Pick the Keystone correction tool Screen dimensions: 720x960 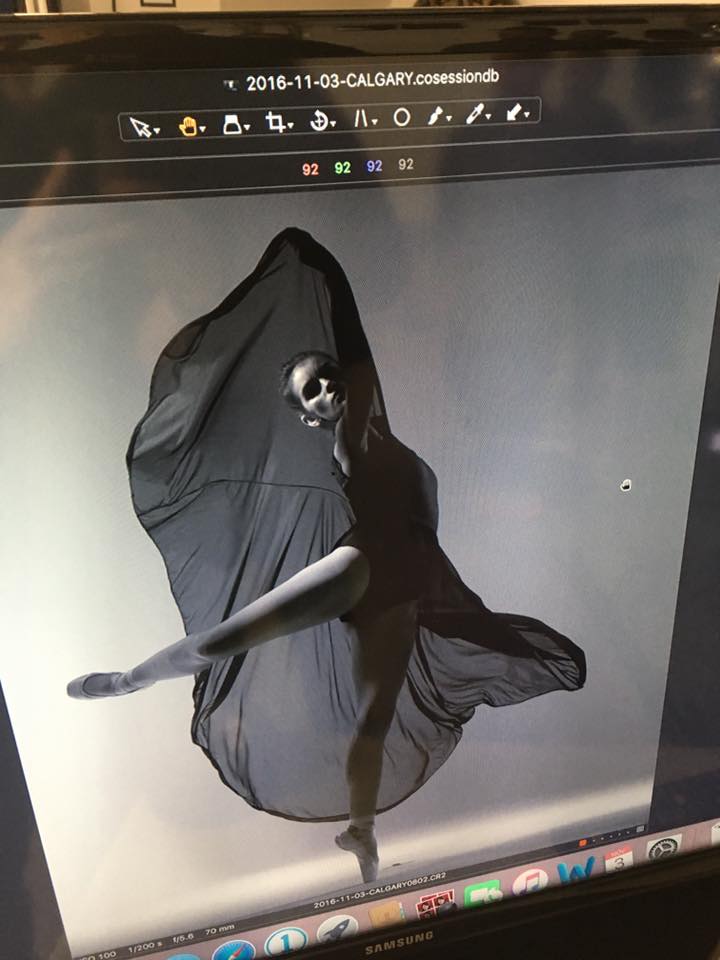(x=360, y=118)
